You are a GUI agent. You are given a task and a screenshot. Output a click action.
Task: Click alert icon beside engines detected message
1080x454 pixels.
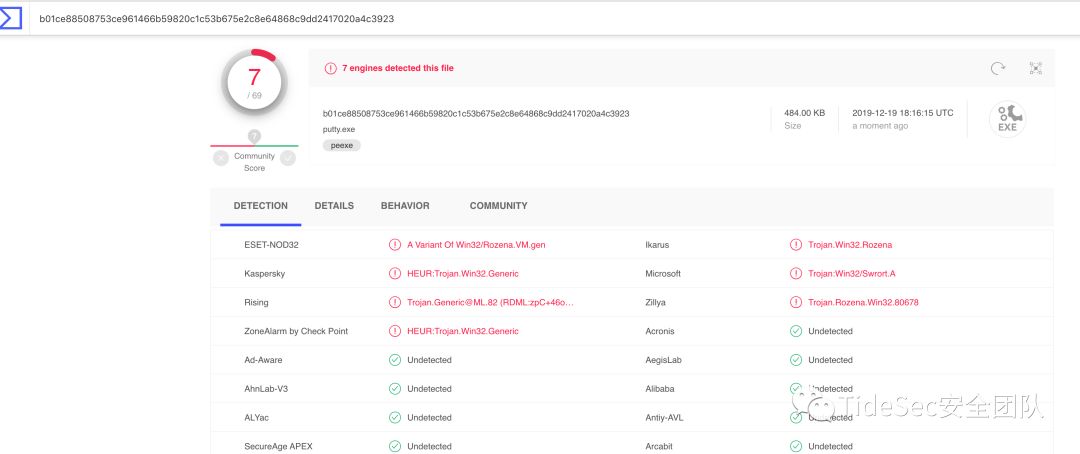pyautogui.click(x=331, y=68)
